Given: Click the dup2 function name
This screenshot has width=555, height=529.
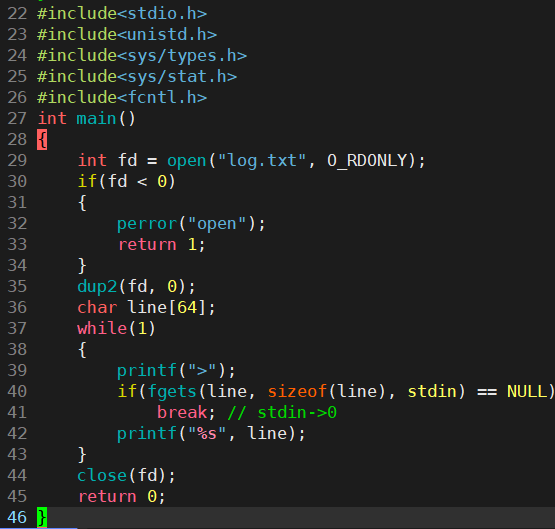Looking at the screenshot, I should pos(97,287).
